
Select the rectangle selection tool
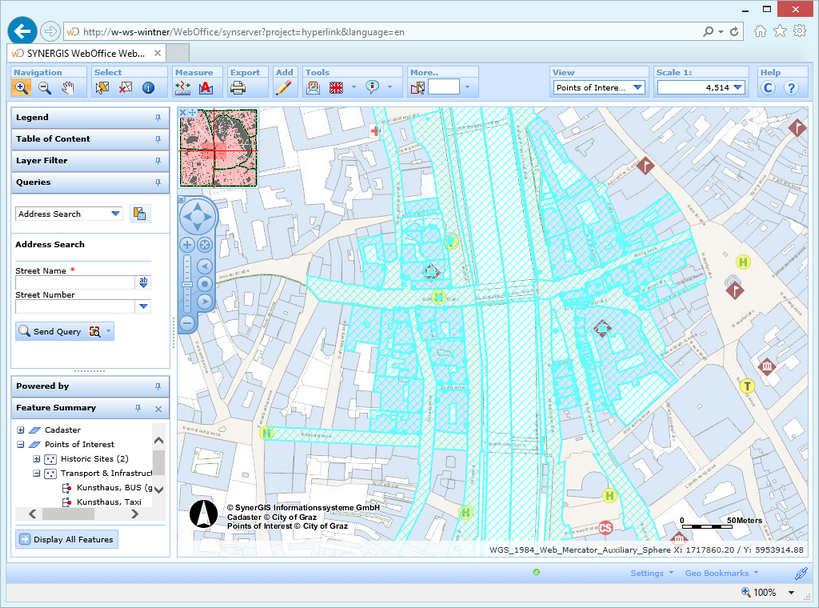pyautogui.click(x=102, y=87)
